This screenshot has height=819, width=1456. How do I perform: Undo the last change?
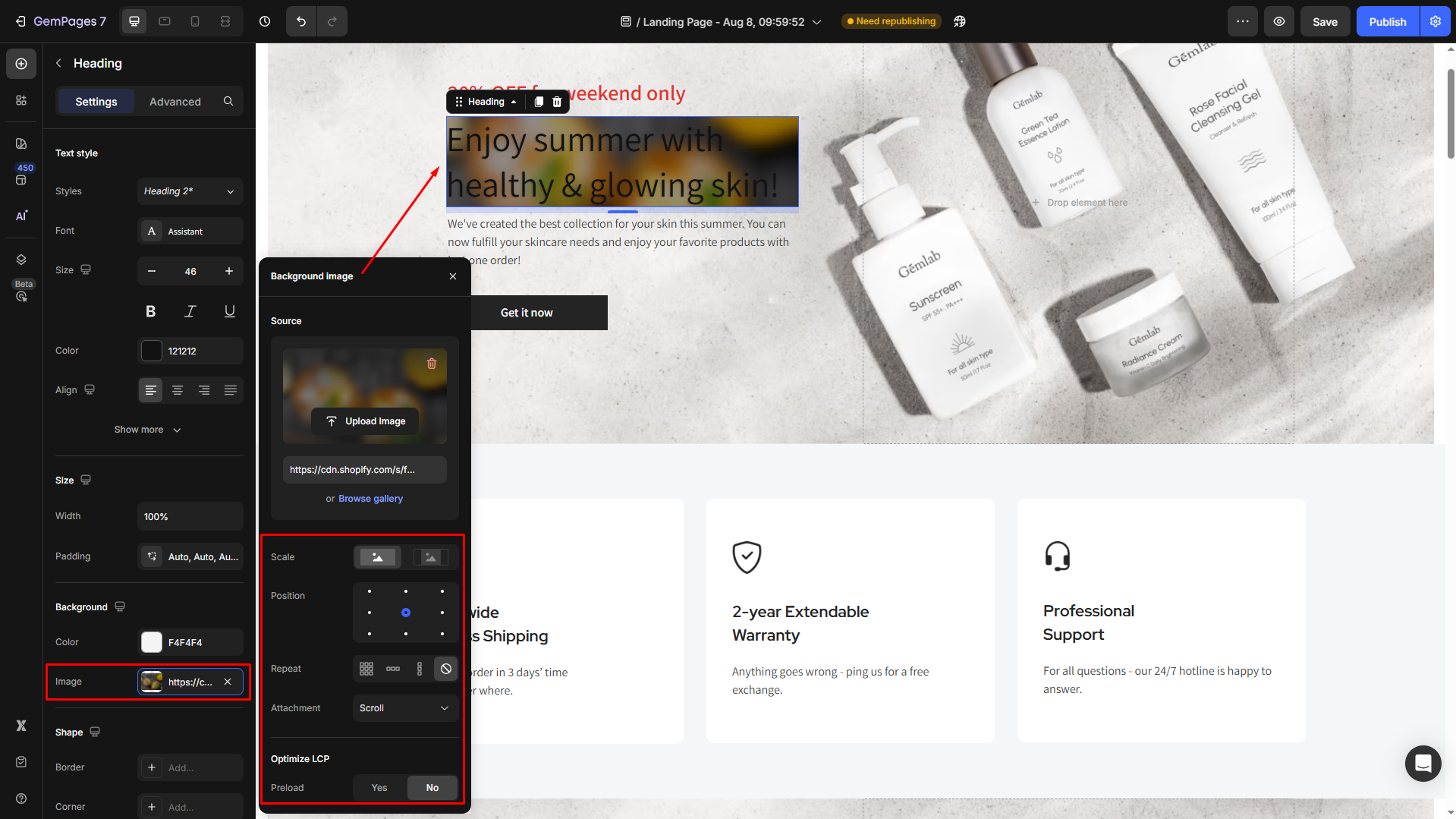[x=301, y=21]
